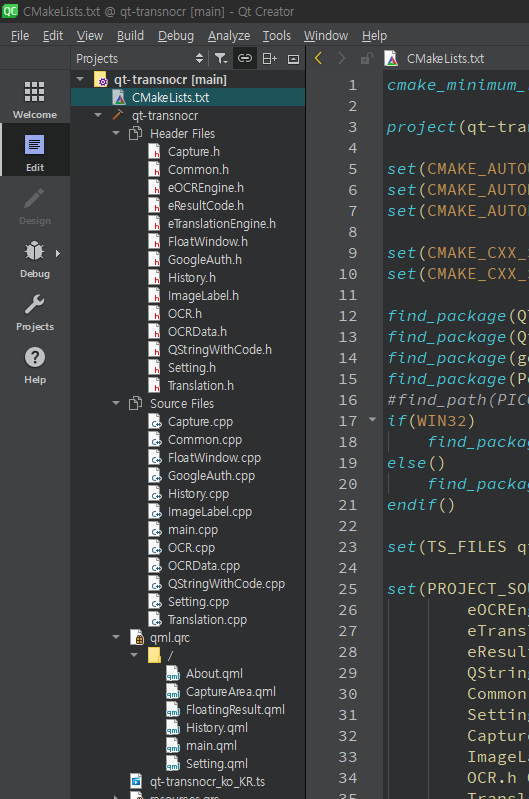The image size is (529, 799).
Task: Open Design mode
Action: [35, 206]
